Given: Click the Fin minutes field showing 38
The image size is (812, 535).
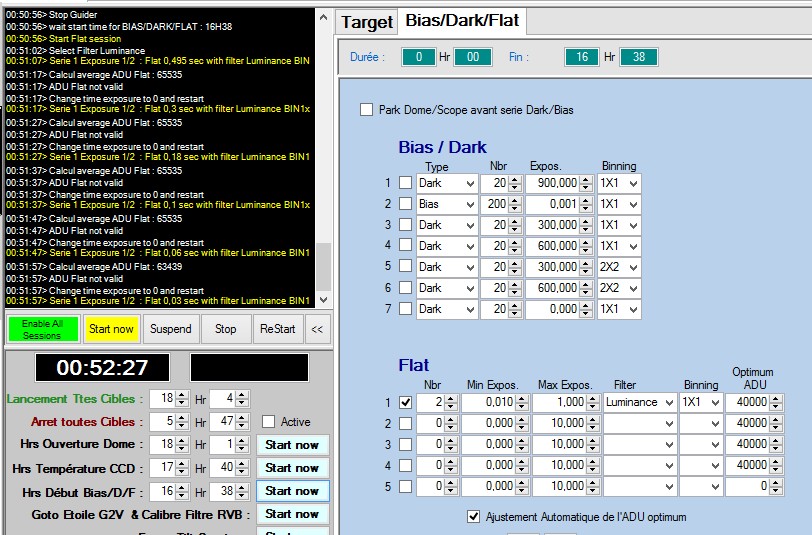Looking at the screenshot, I should [639, 57].
